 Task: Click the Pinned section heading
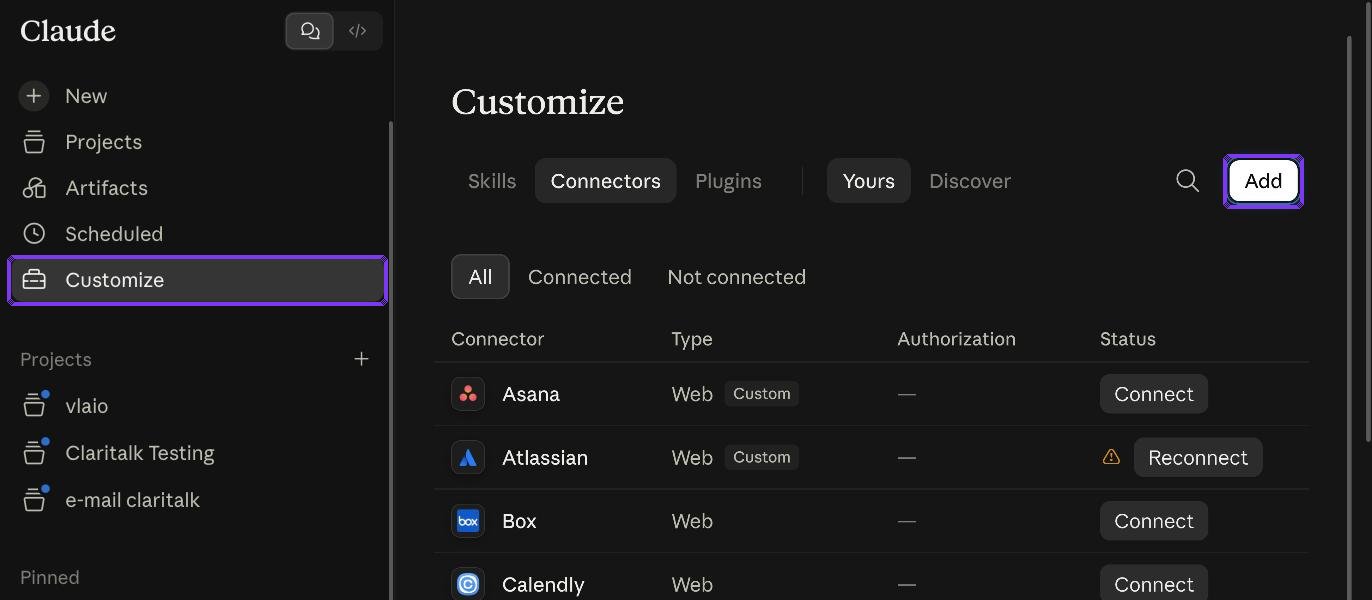pos(50,577)
